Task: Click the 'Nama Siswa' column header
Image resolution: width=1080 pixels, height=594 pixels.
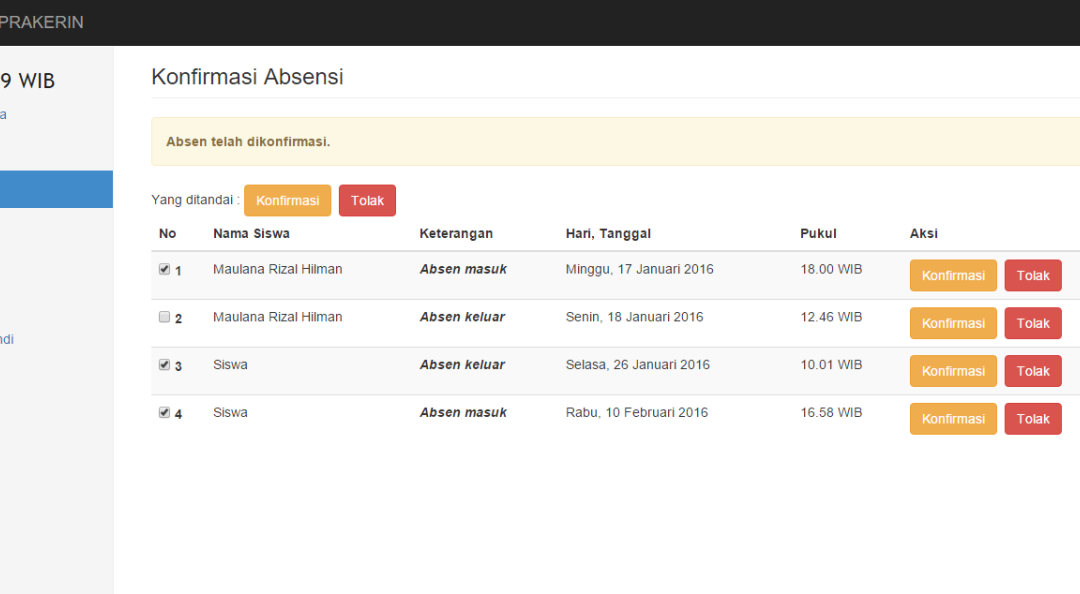Action: (x=251, y=234)
